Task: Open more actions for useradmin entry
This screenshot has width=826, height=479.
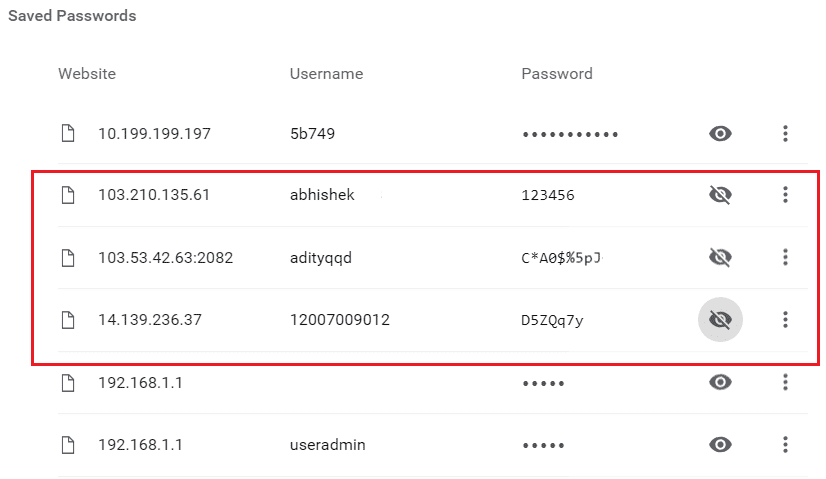Action: click(x=786, y=444)
